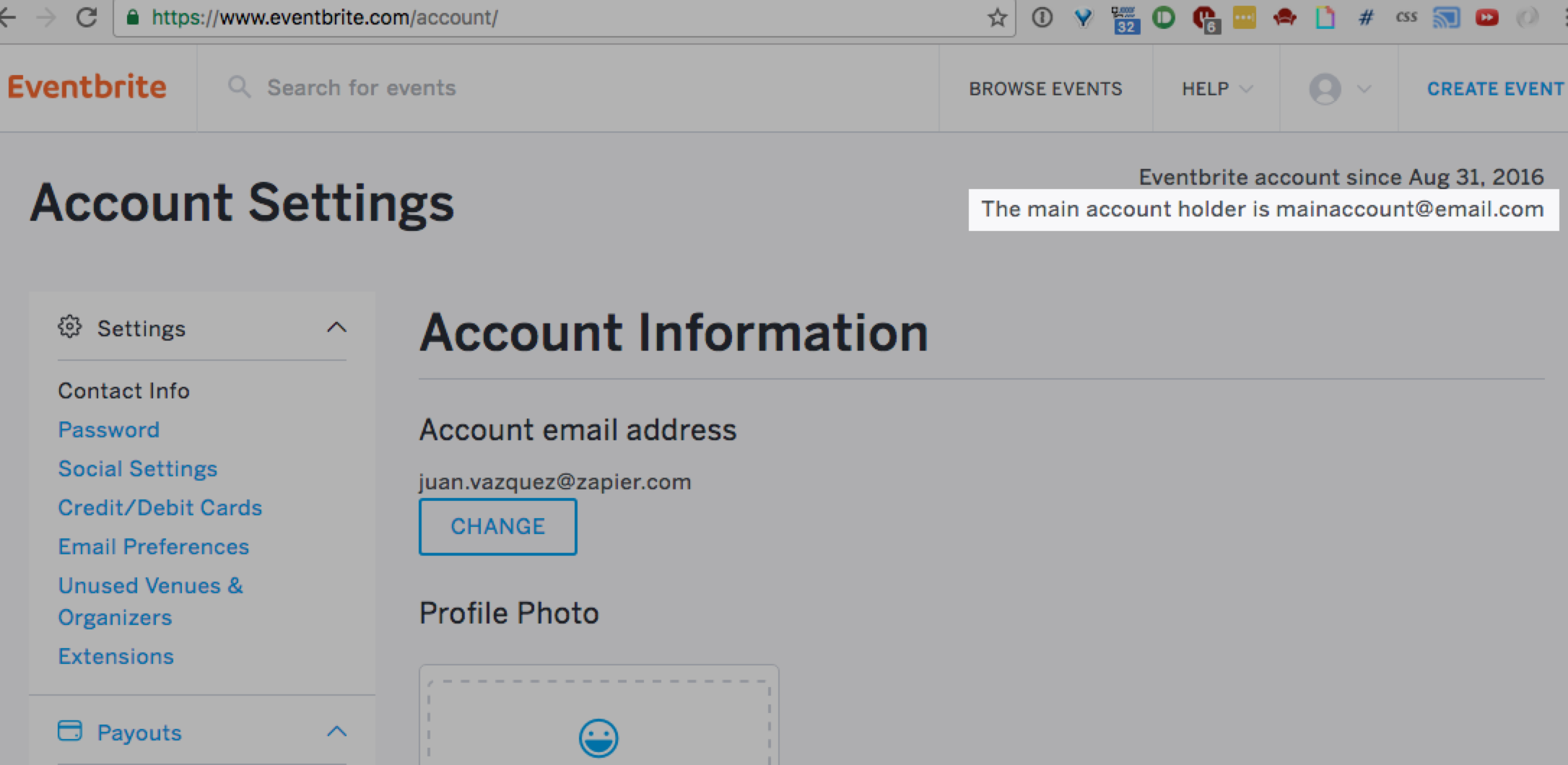
Task: Click the Settings gear icon in sidebar
Action: pos(69,327)
